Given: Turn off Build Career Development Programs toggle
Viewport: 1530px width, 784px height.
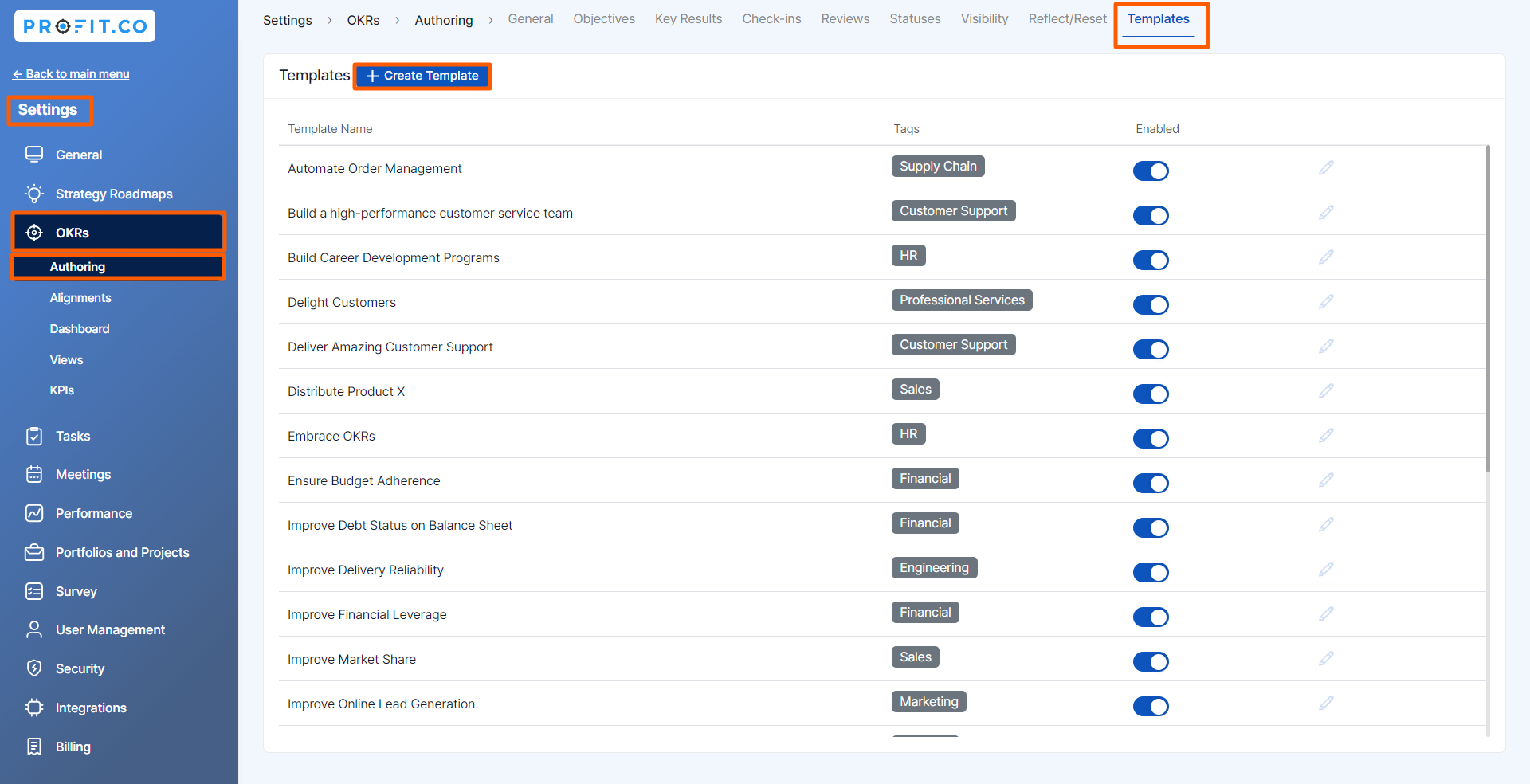Looking at the screenshot, I should click(1151, 260).
